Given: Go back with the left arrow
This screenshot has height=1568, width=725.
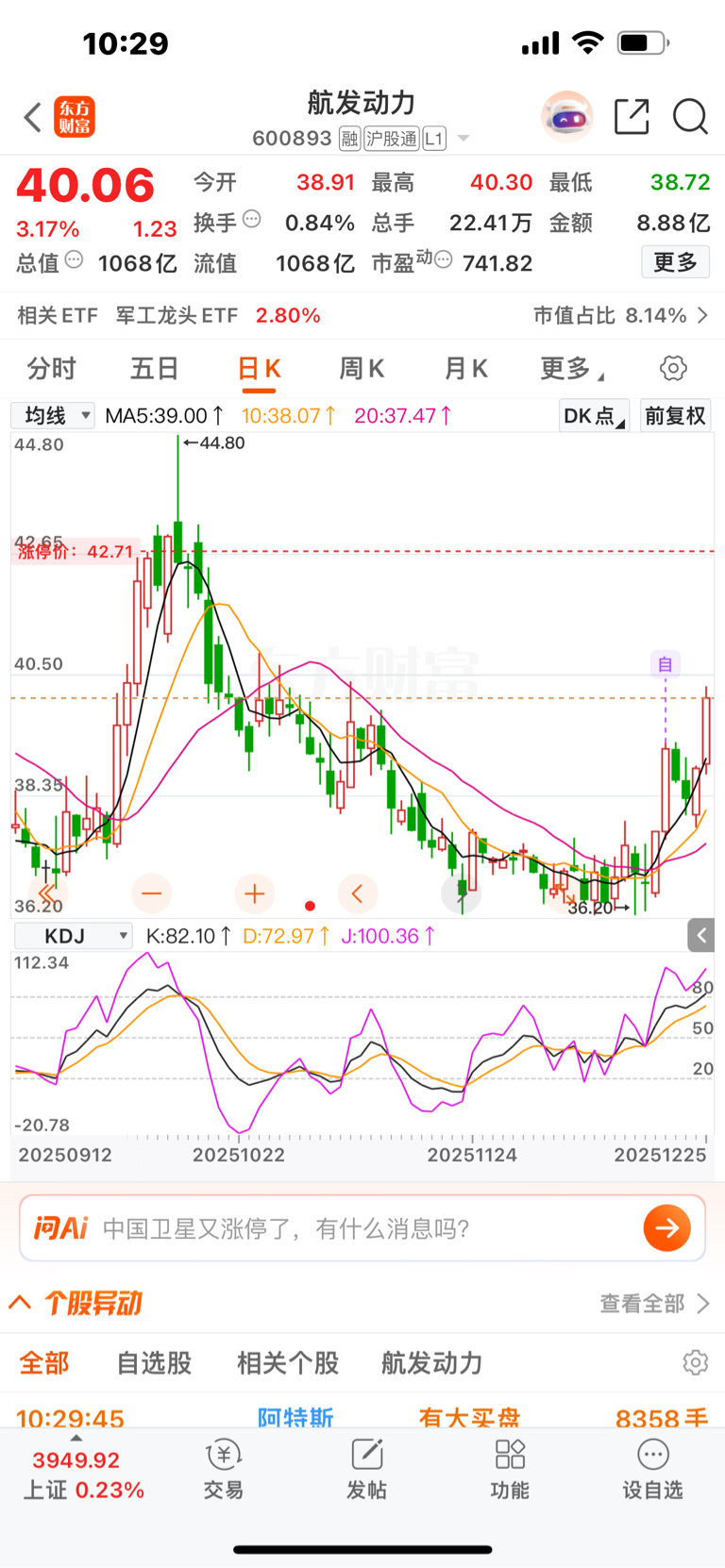Looking at the screenshot, I should 33,118.
